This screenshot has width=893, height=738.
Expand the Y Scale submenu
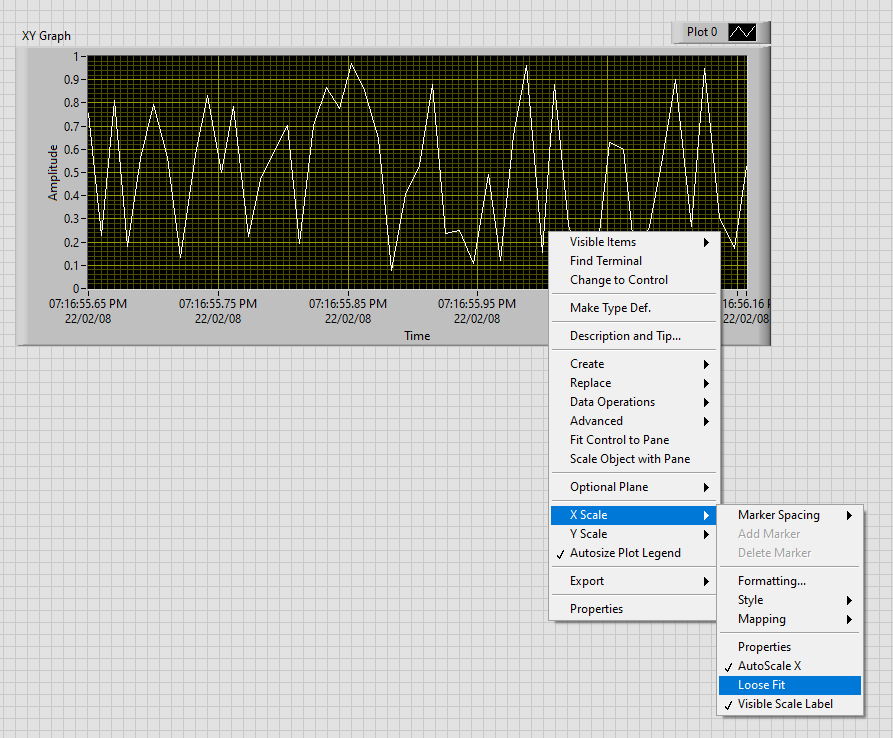(633, 534)
